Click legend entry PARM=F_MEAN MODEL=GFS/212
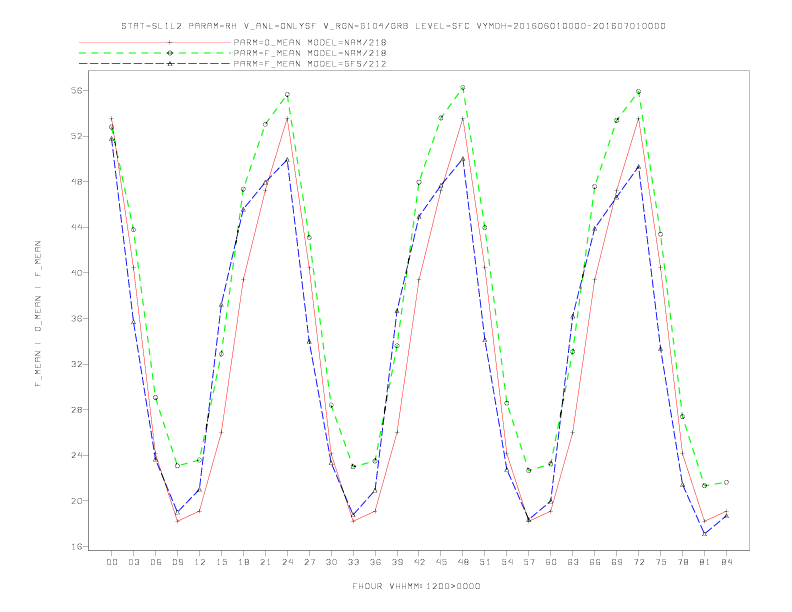This screenshot has width=792, height=612. click(310, 64)
